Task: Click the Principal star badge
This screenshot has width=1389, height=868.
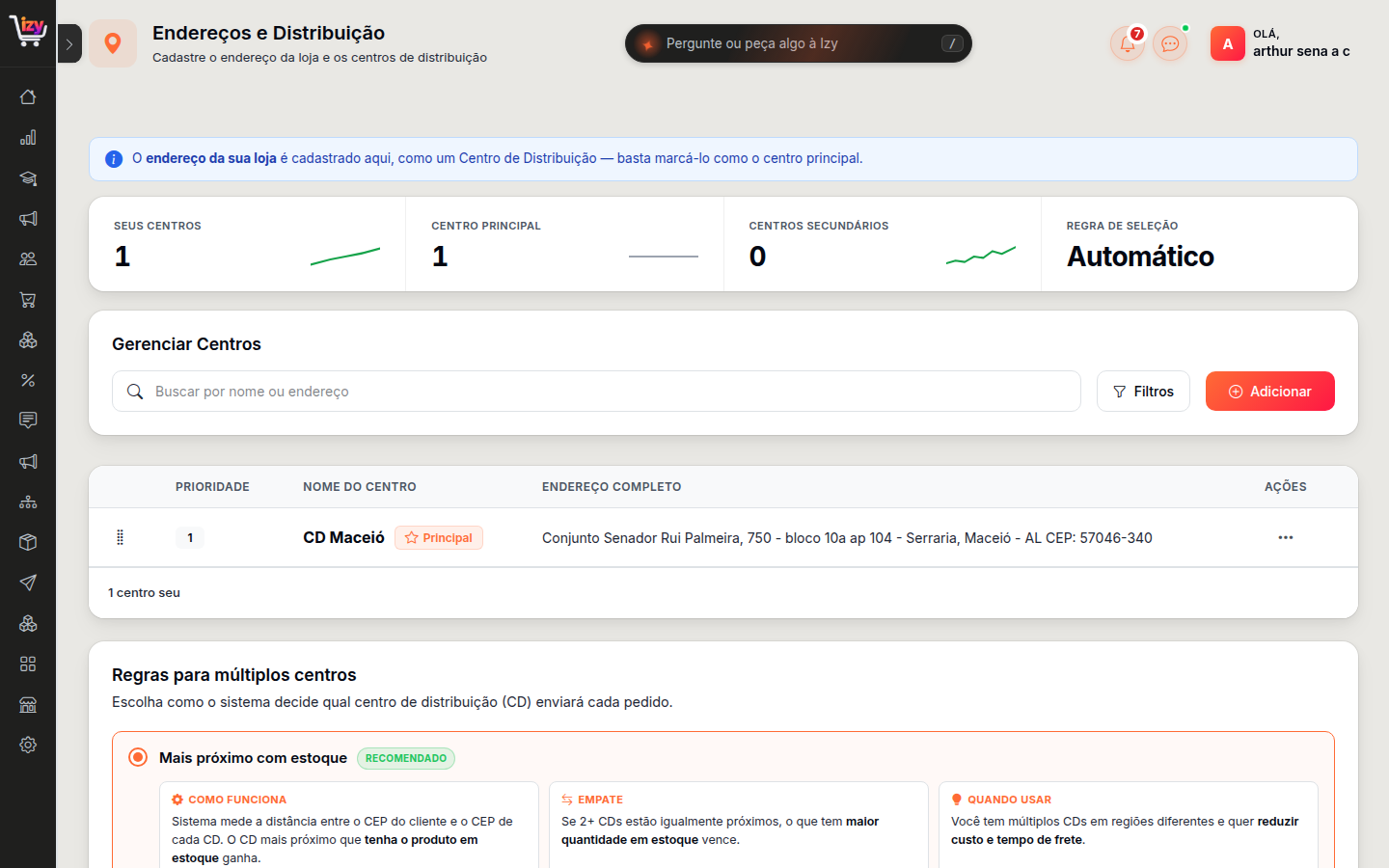Action: click(439, 538)
